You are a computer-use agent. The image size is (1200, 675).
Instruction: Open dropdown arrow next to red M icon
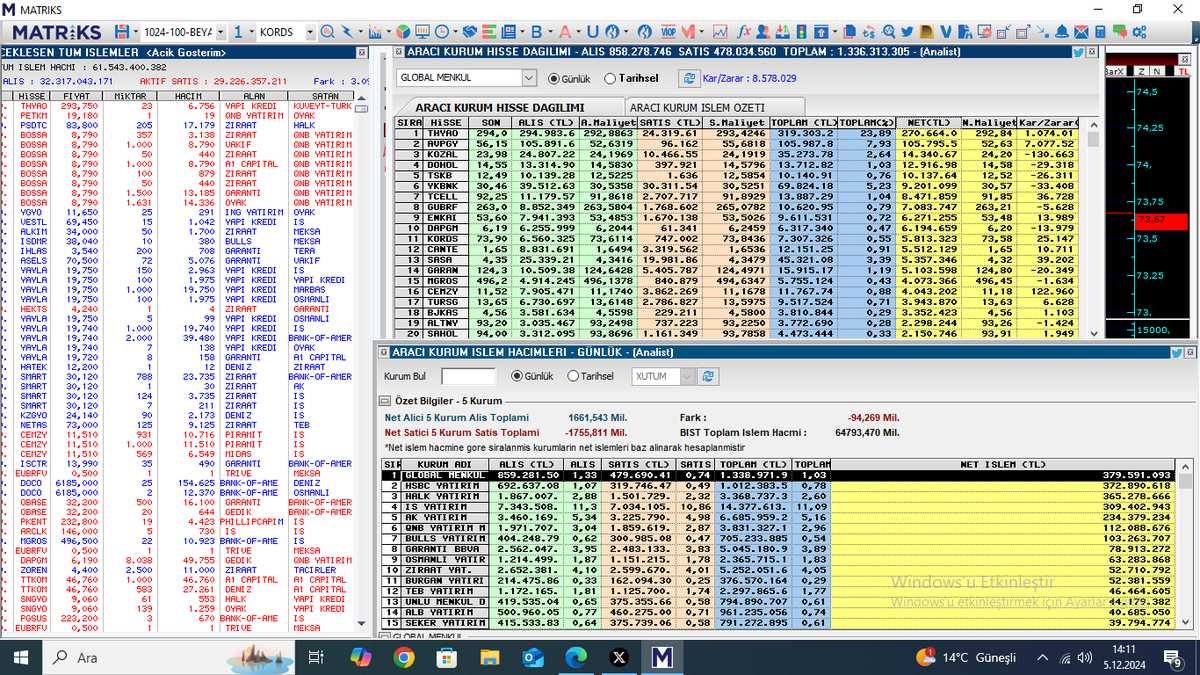pyautogui.click(x=701, y=32)
